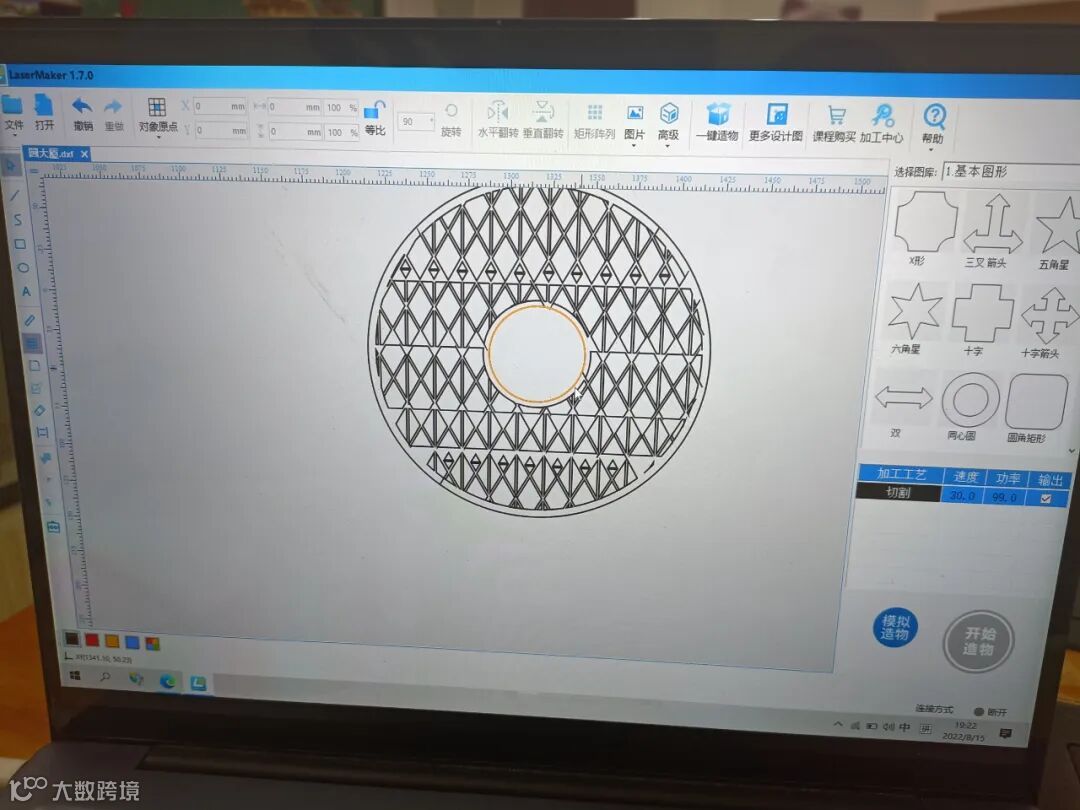Viewport: 1080px width, 810px height.
Task: Insert the 三叉箭头 shape
Action: click(992, 225)
